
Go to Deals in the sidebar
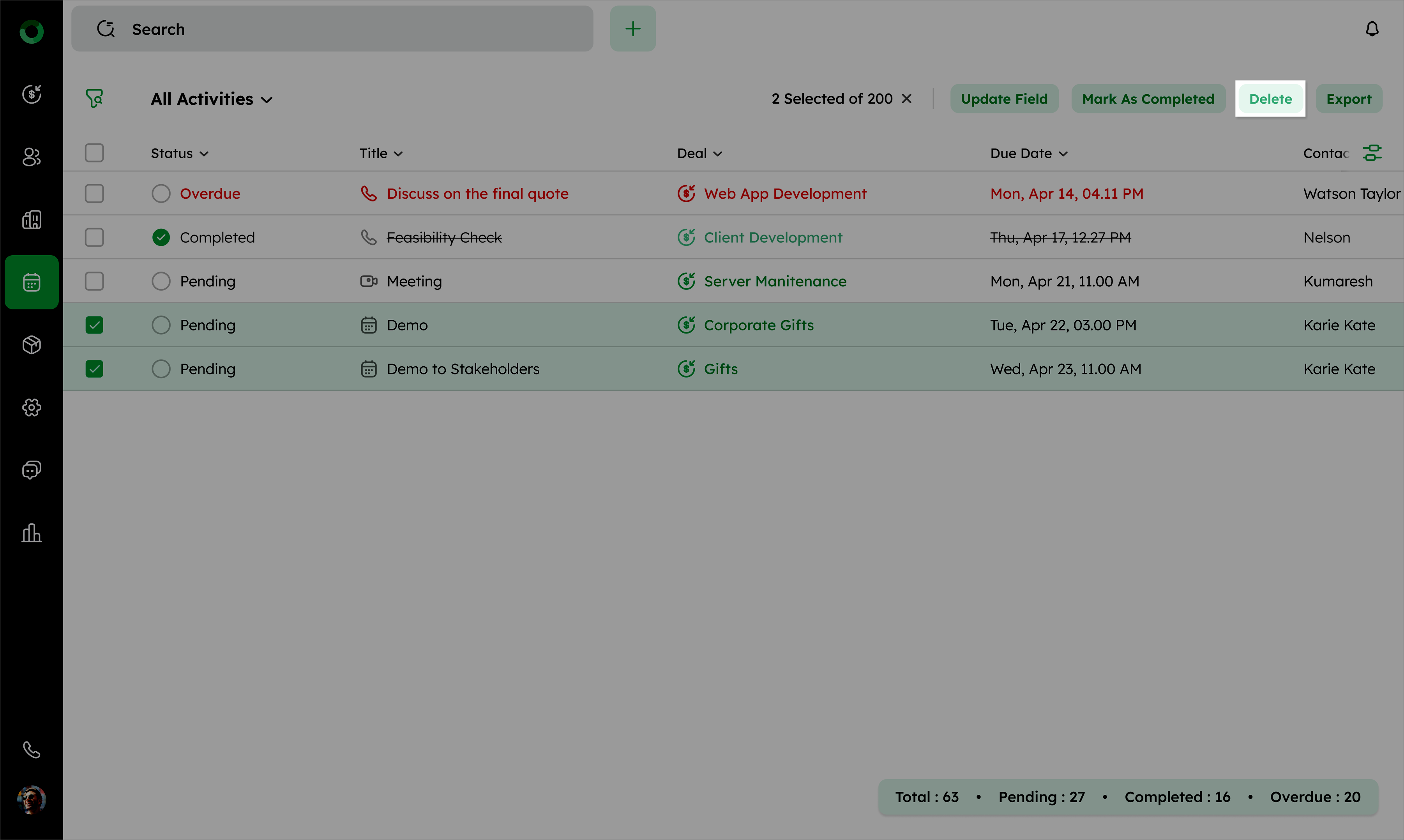point(32,94)
